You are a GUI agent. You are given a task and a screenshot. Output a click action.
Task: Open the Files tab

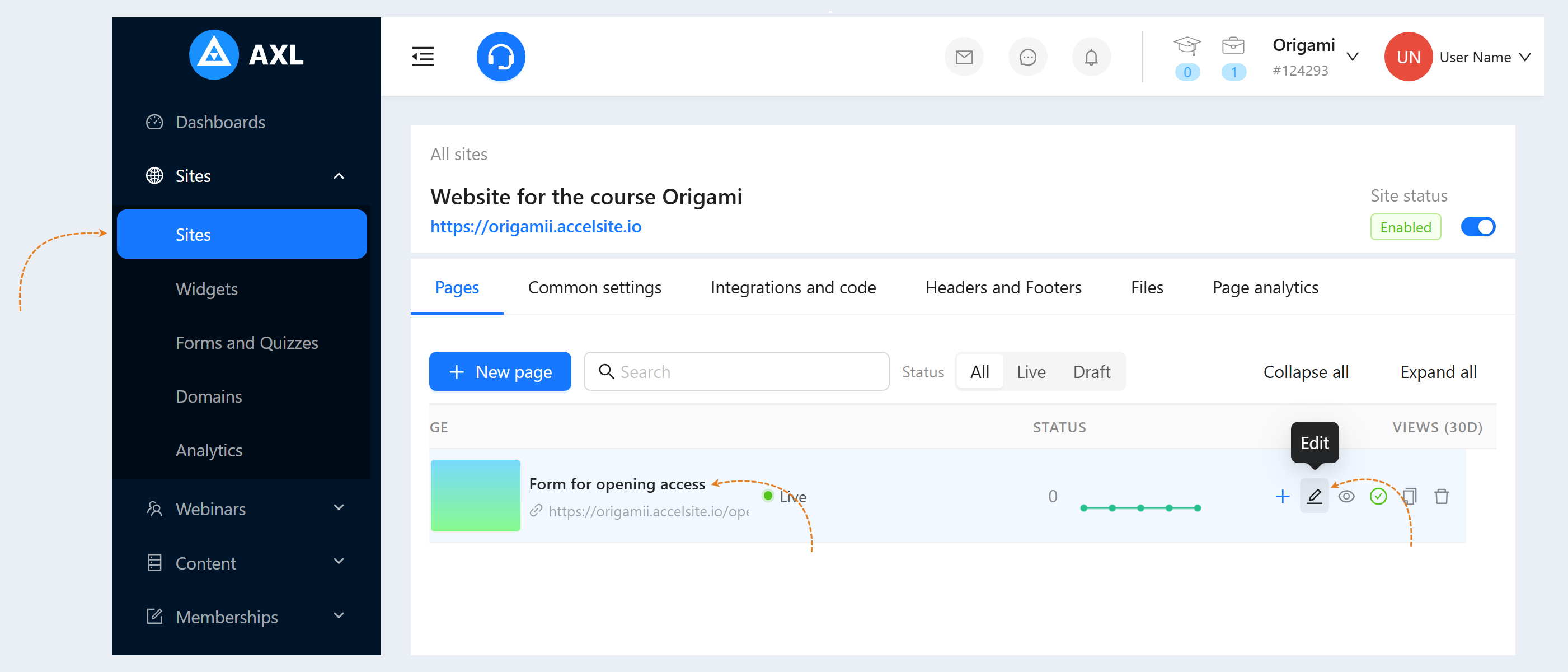tap(1146, 287)
